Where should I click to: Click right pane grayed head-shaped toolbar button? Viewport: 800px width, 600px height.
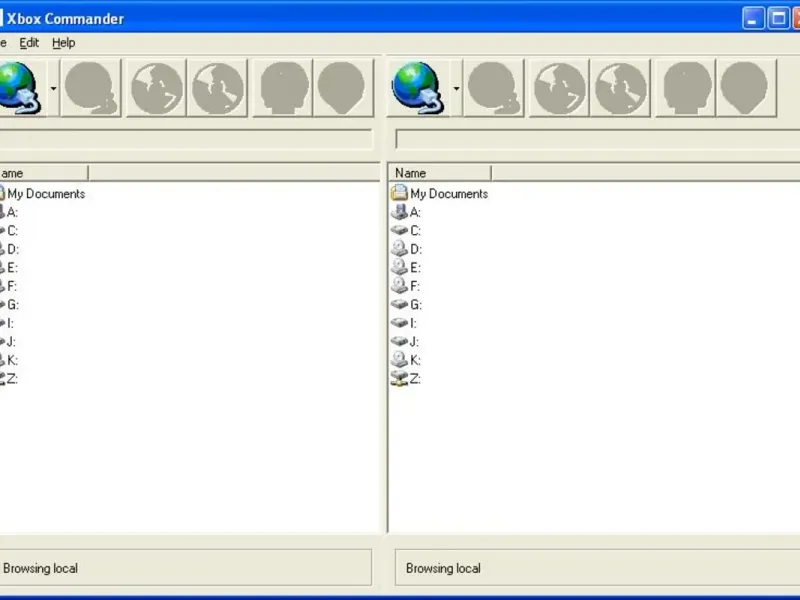coord(686,88)
